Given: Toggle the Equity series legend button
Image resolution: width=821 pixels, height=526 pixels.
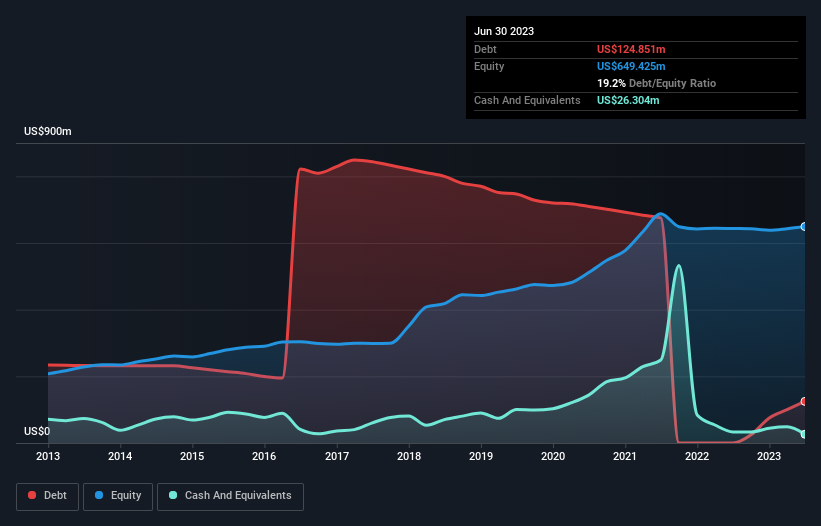Looking at the screenshot, I should pos(119,496).
